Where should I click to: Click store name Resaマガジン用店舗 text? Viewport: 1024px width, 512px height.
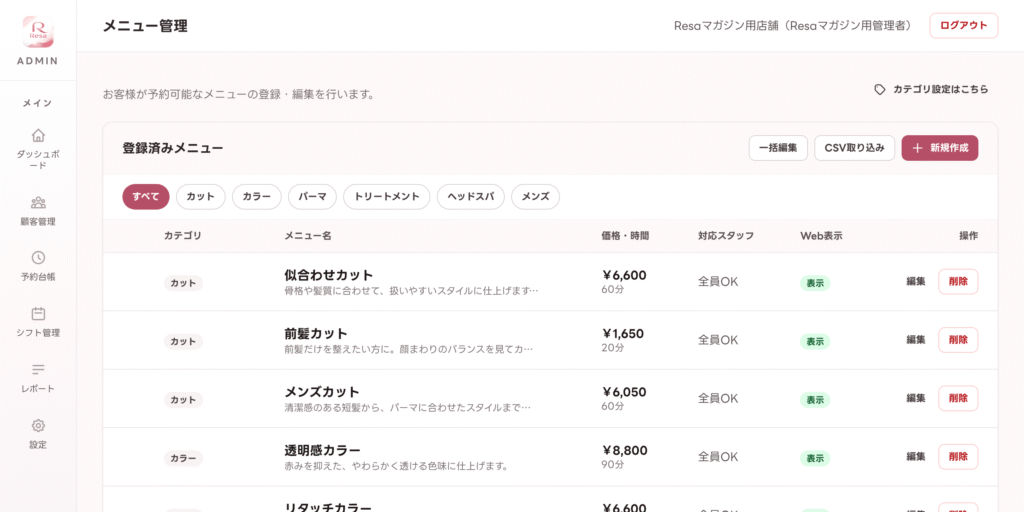(726, 25)
